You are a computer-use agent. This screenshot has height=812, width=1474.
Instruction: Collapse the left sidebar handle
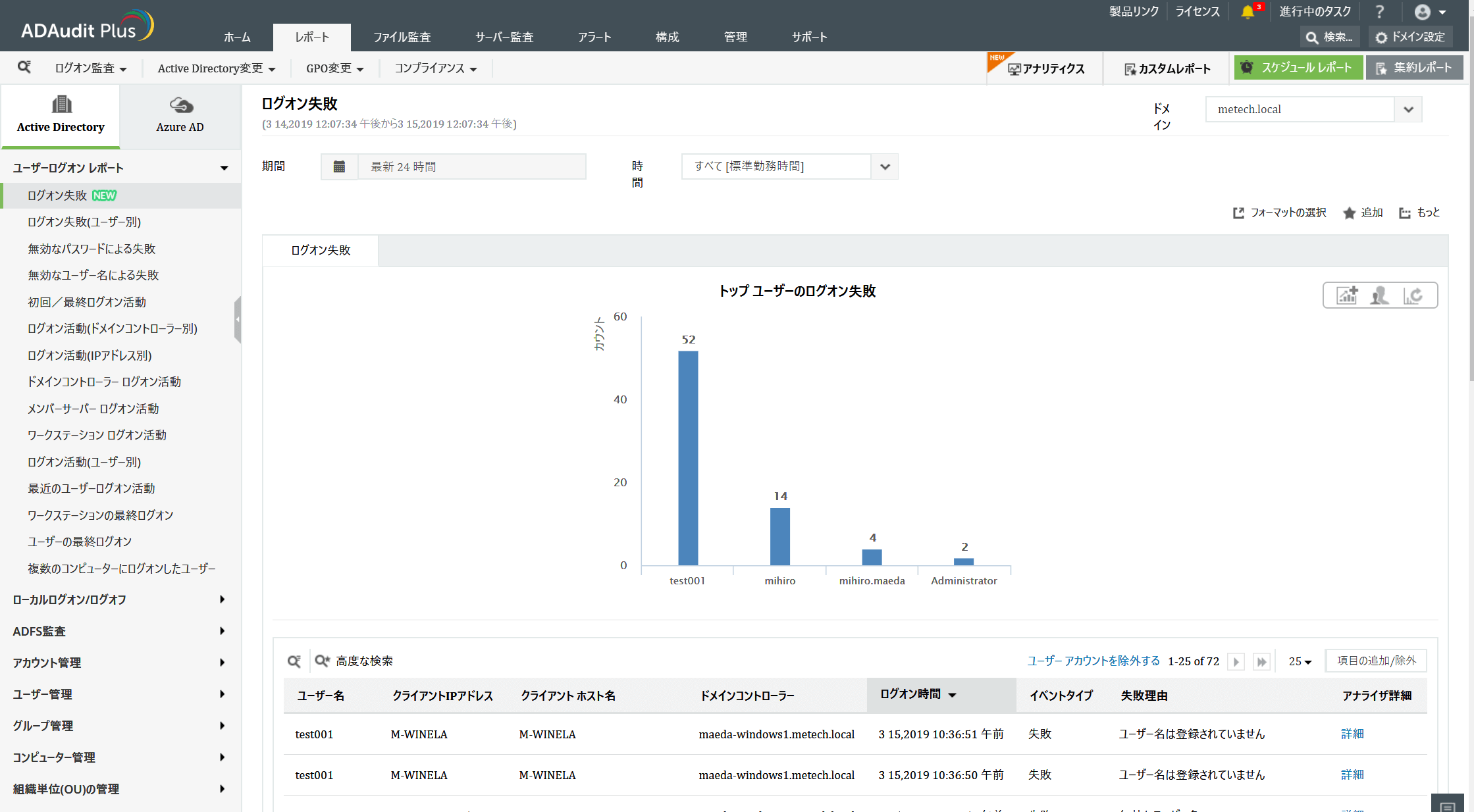click(238, 319)
